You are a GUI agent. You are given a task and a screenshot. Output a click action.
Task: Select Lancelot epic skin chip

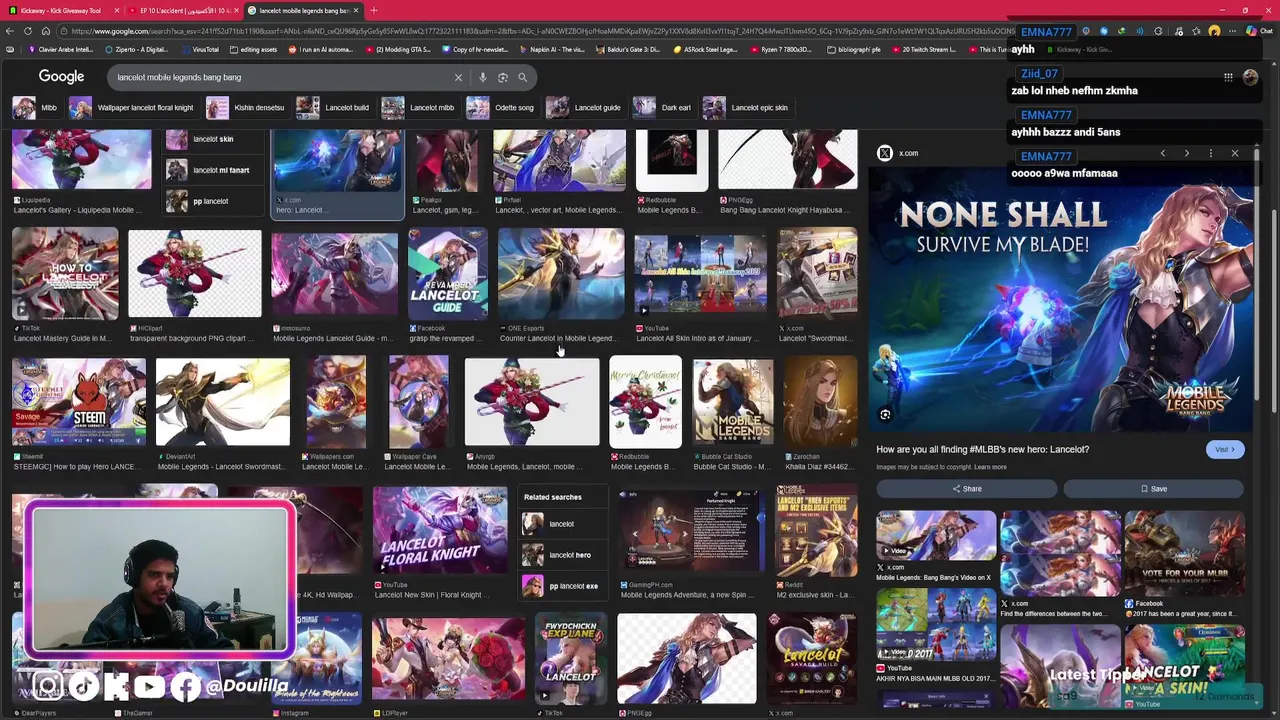coord(746,108)
